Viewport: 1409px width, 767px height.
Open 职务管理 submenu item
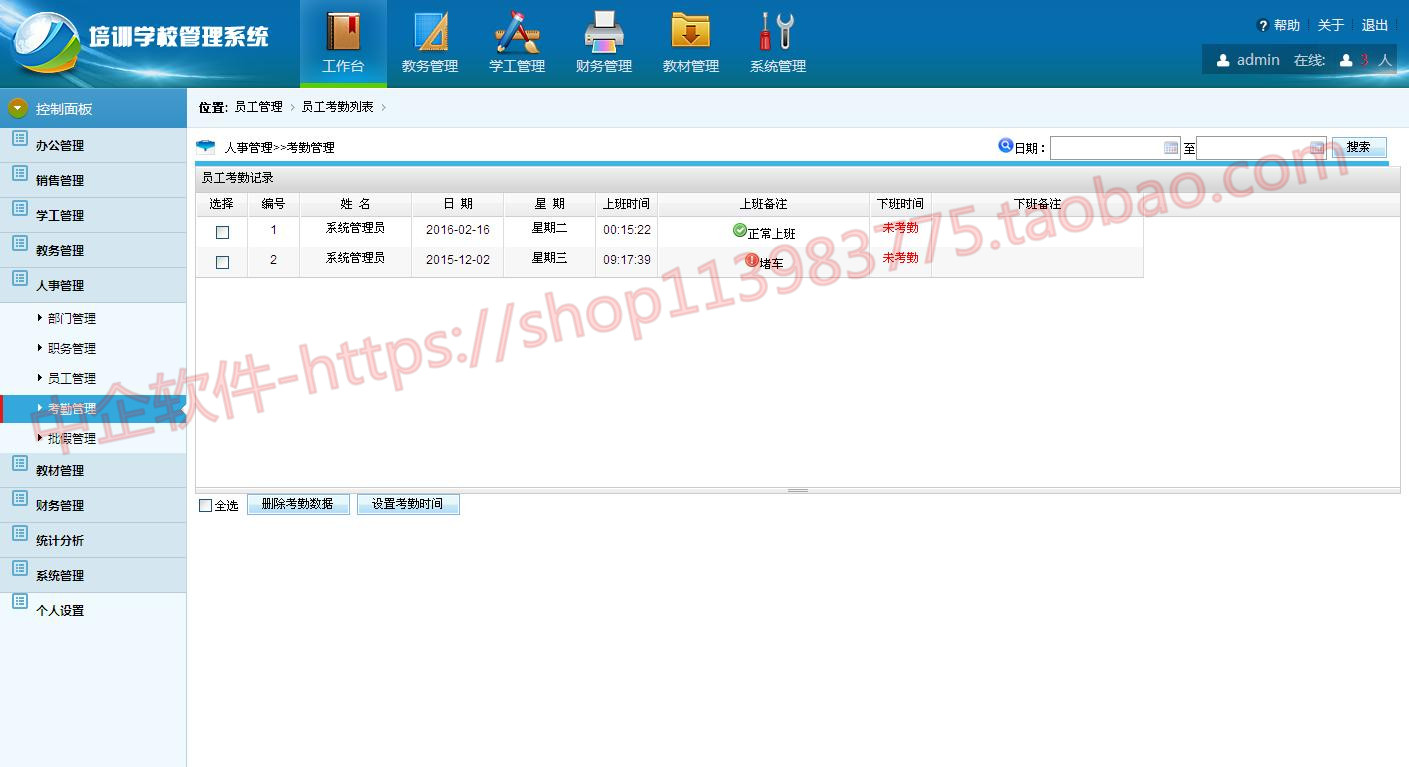point(72,349)
